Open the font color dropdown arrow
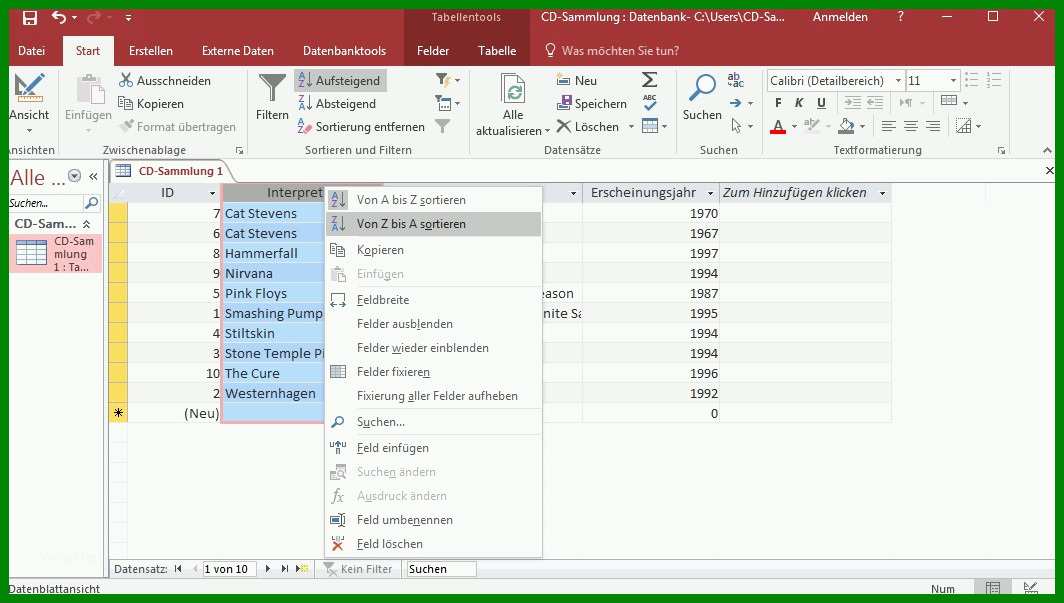Viewport: 1064px width, 603px height. pos(794,127)
